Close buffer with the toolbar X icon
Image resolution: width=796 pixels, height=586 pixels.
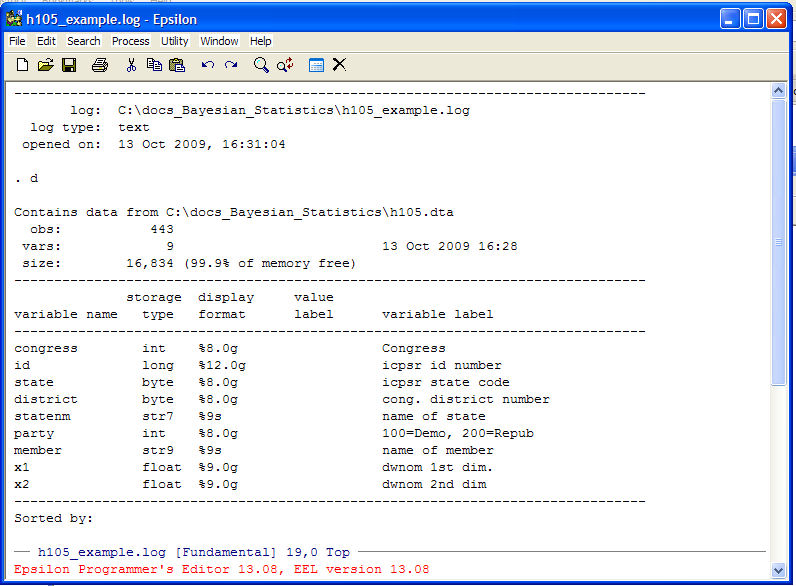[x=339, y=65]
